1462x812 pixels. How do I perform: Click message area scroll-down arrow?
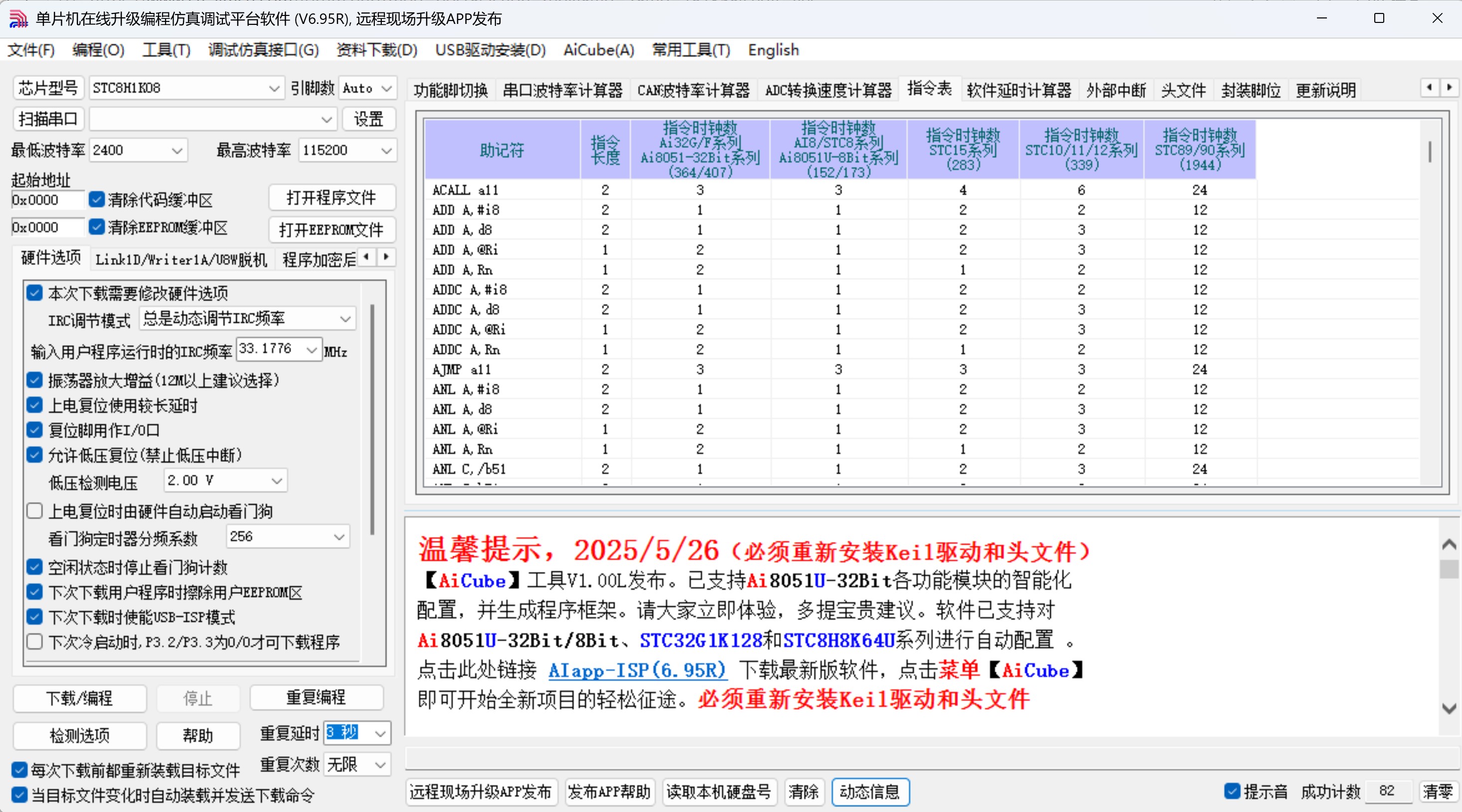tap(1449, 708)
